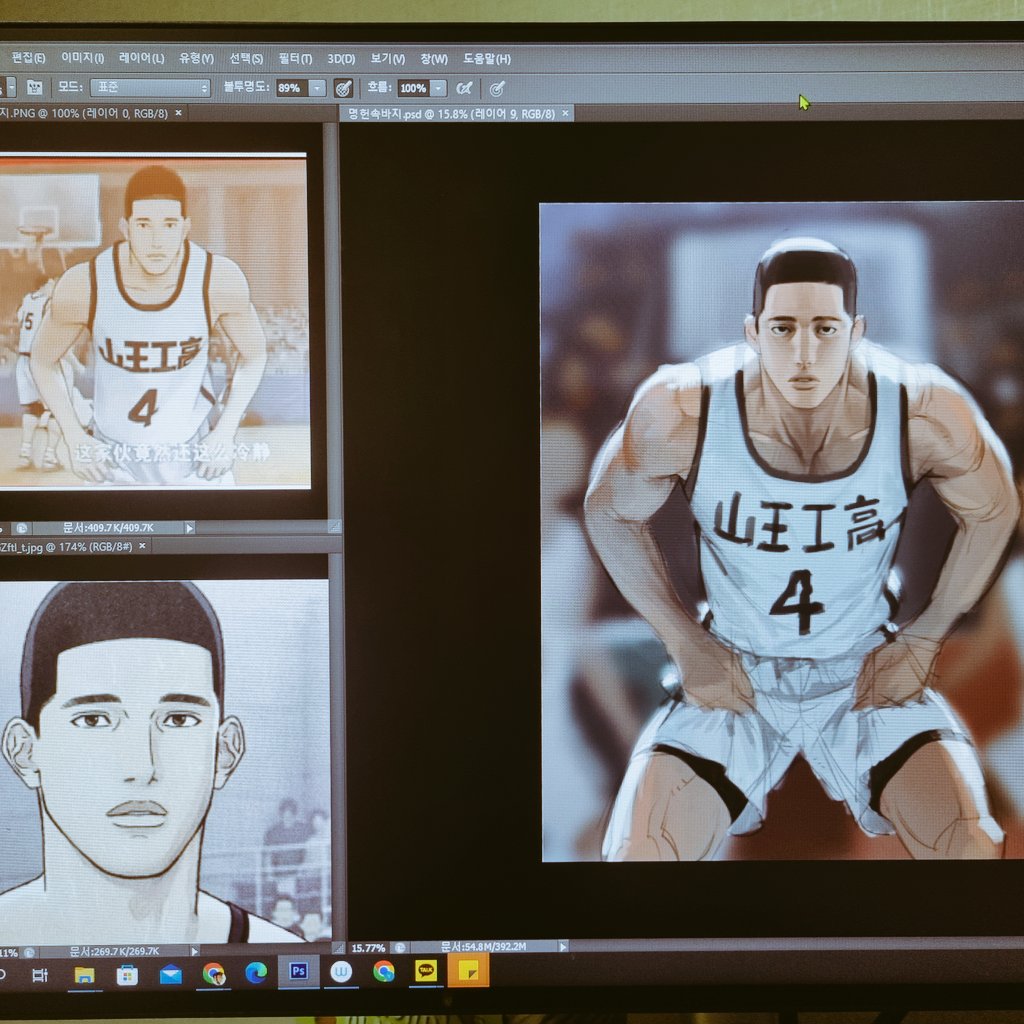Toggle pressure-for-opacity brush icon
Image resolution: width=1024 pixels, height=1024 pixels.
[x=343, y=88]
